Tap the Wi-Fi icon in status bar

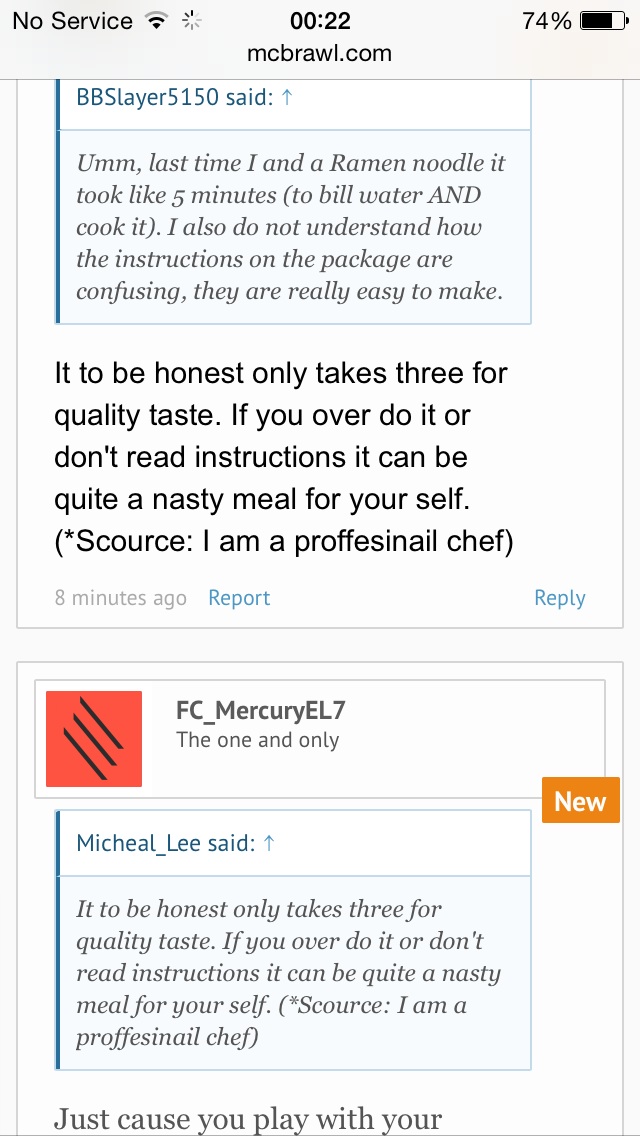[x=155, y=21]
